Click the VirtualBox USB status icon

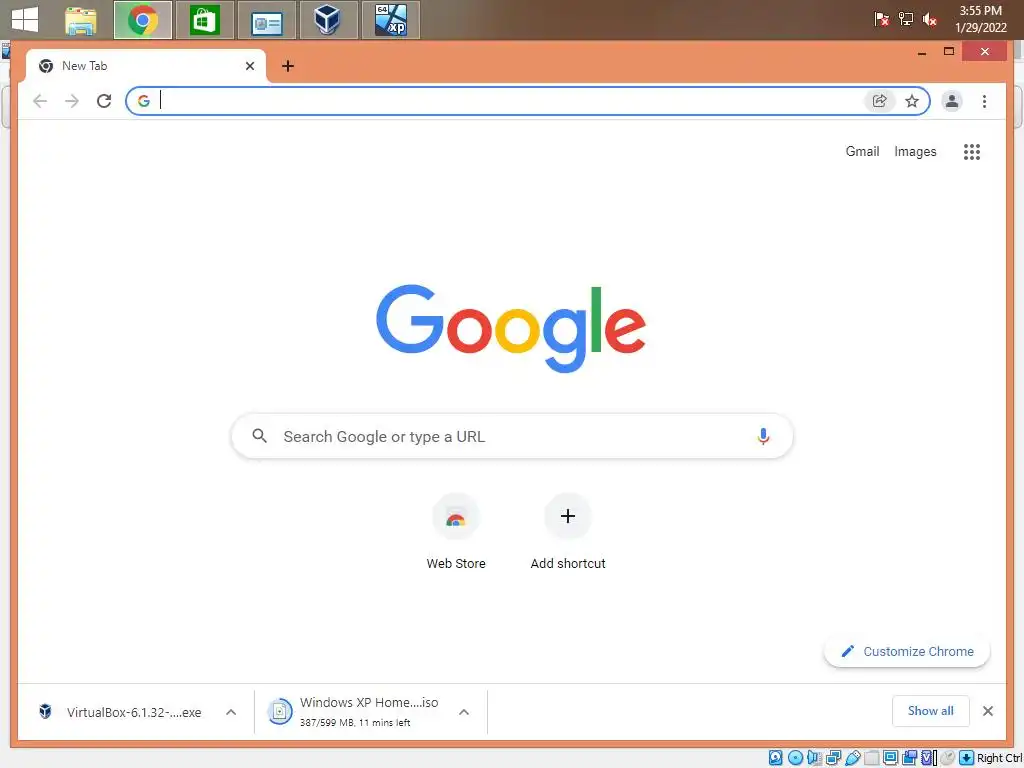click(853, 758)
